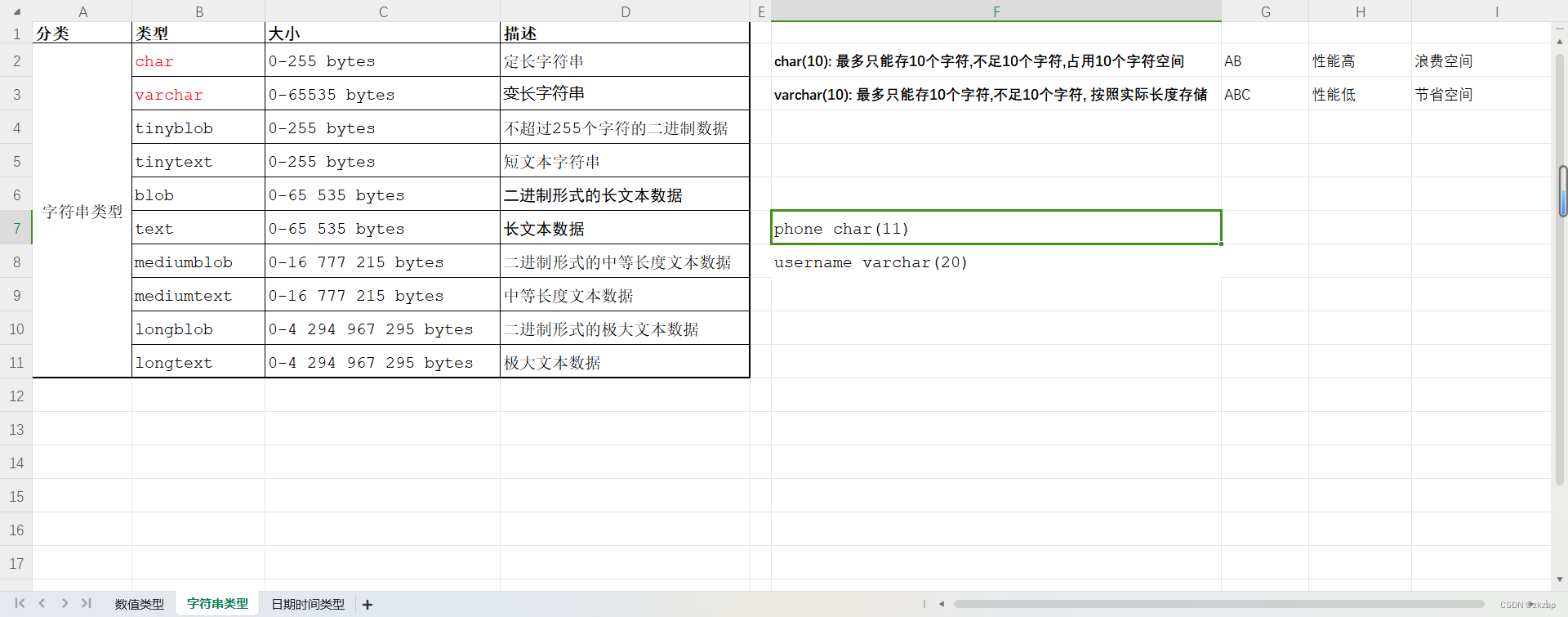The width and height of the screenshot is (1568, 617).
Task: Select the 'tinytext' cell
Action: point(198,161)
